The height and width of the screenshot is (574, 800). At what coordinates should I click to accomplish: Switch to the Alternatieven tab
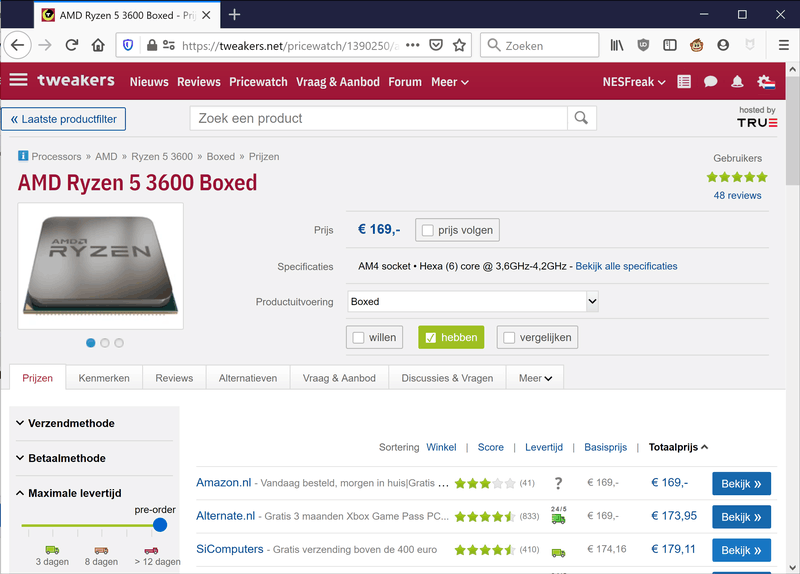[x=248, y=378]
